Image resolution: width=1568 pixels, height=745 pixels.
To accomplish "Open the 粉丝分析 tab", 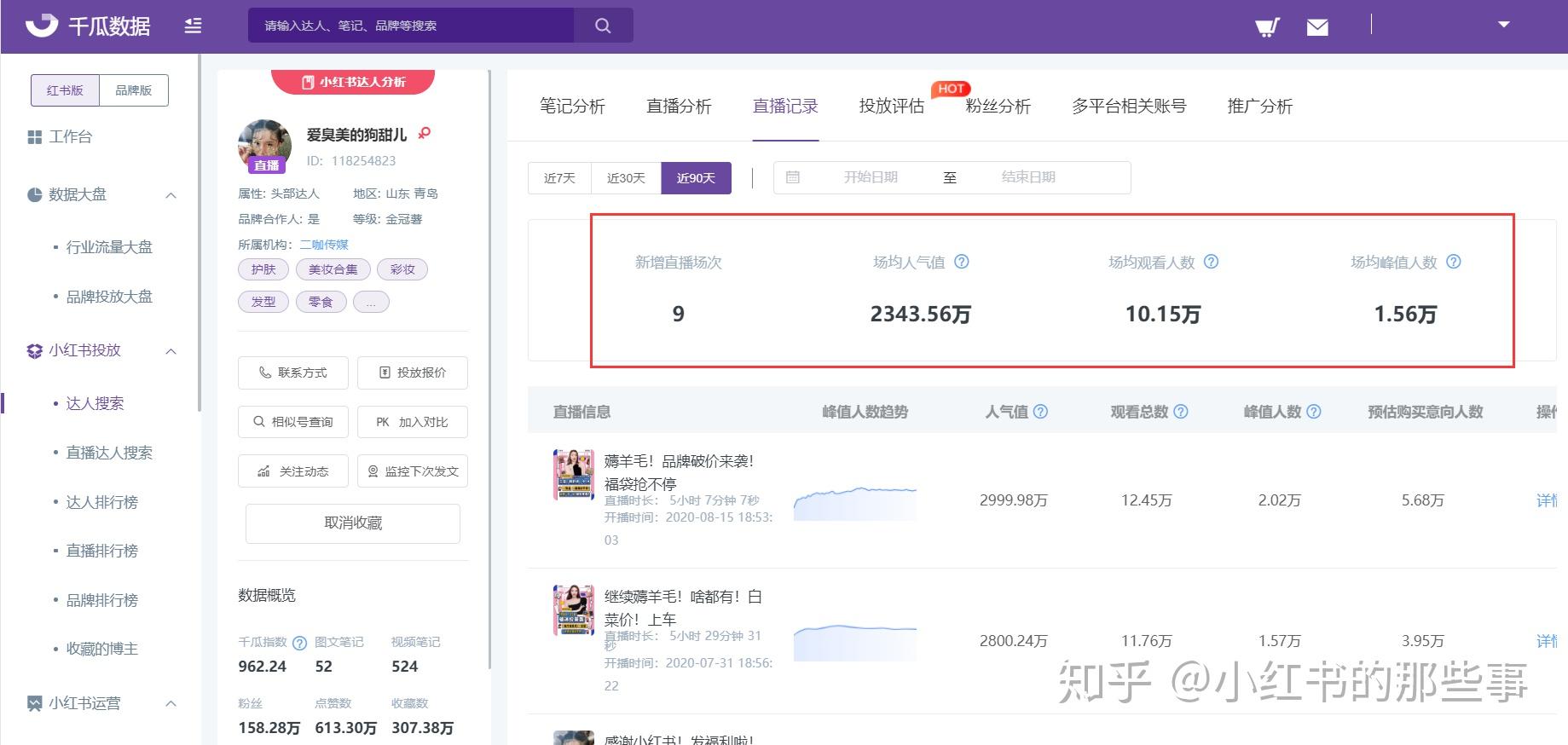I will 998,106.
